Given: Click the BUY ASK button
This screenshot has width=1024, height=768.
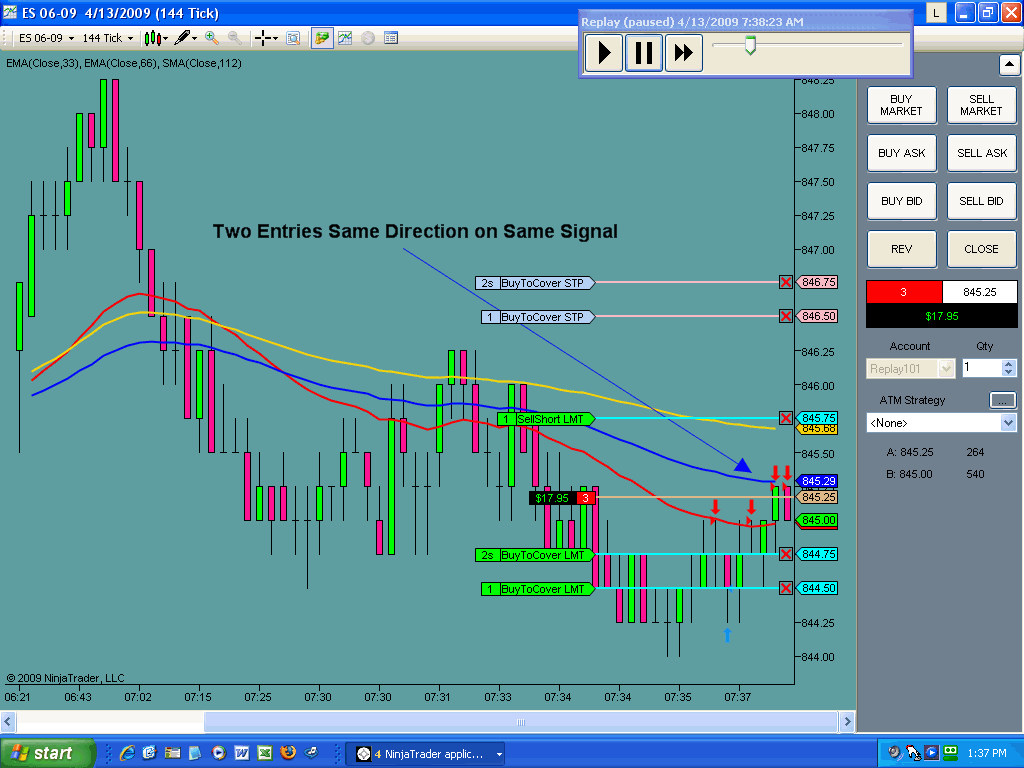Looking at the screenshot, I should [x=901, y=153].
